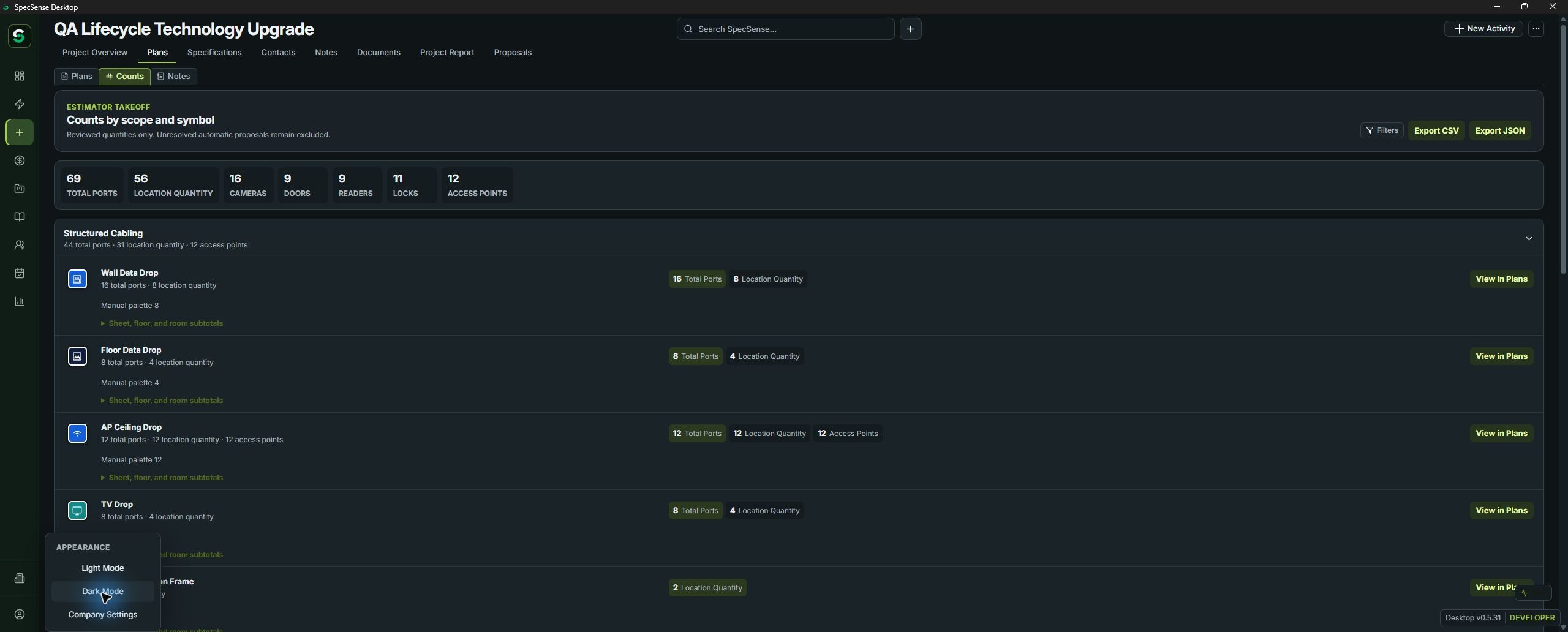Click the Export JSON button
Image resolution: width=1568 pixels, height=632 pixels.
1500,130
